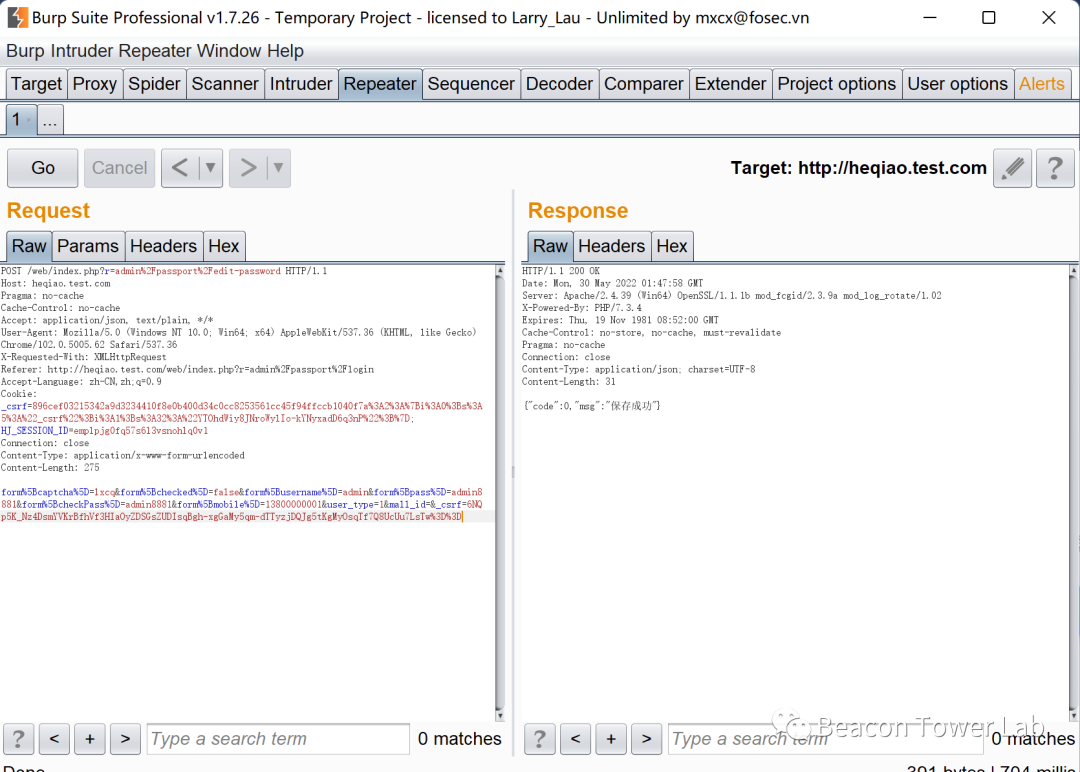Switch to the Extender tab

[730, 84]
